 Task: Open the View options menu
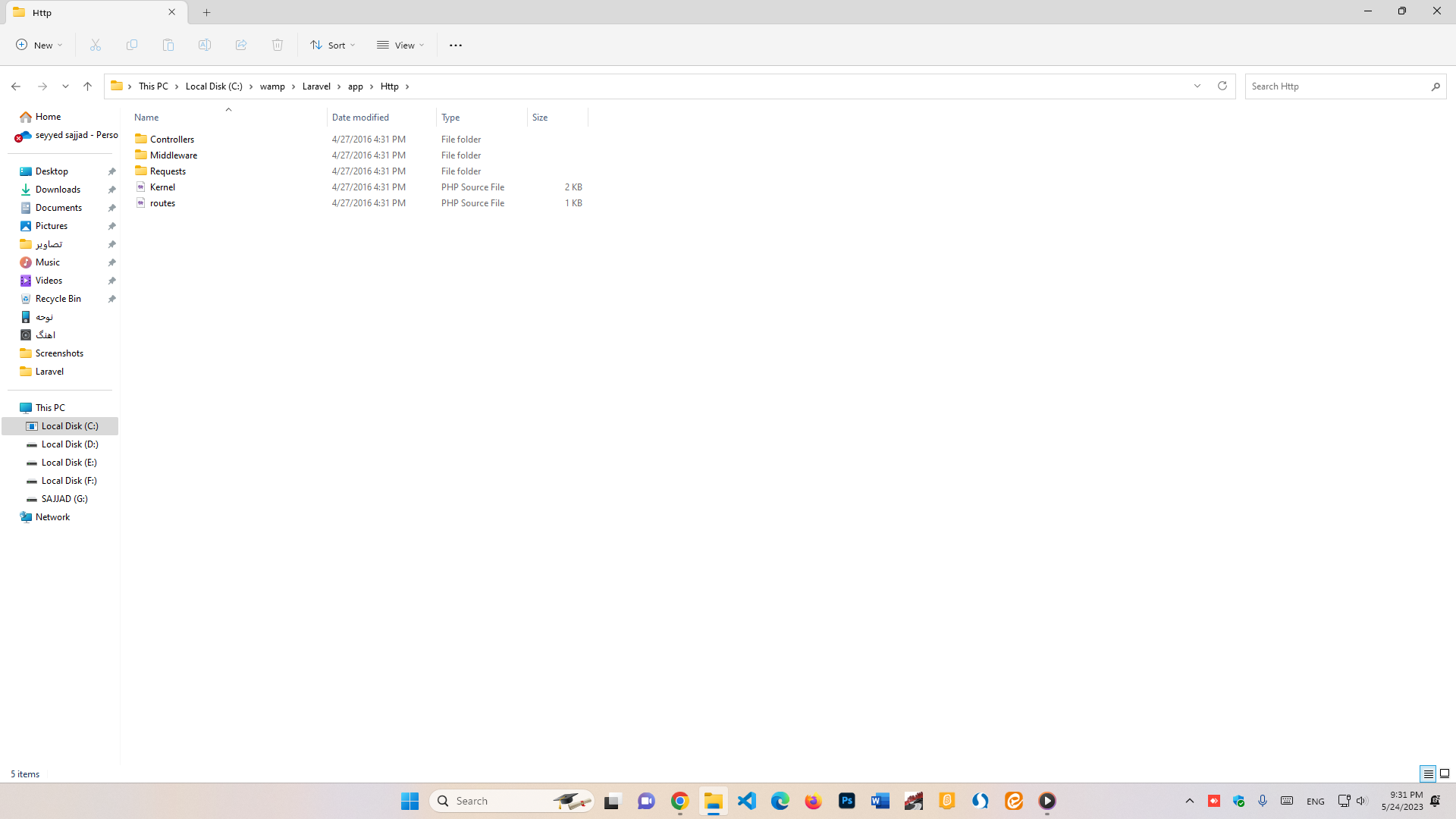(400, 45)
